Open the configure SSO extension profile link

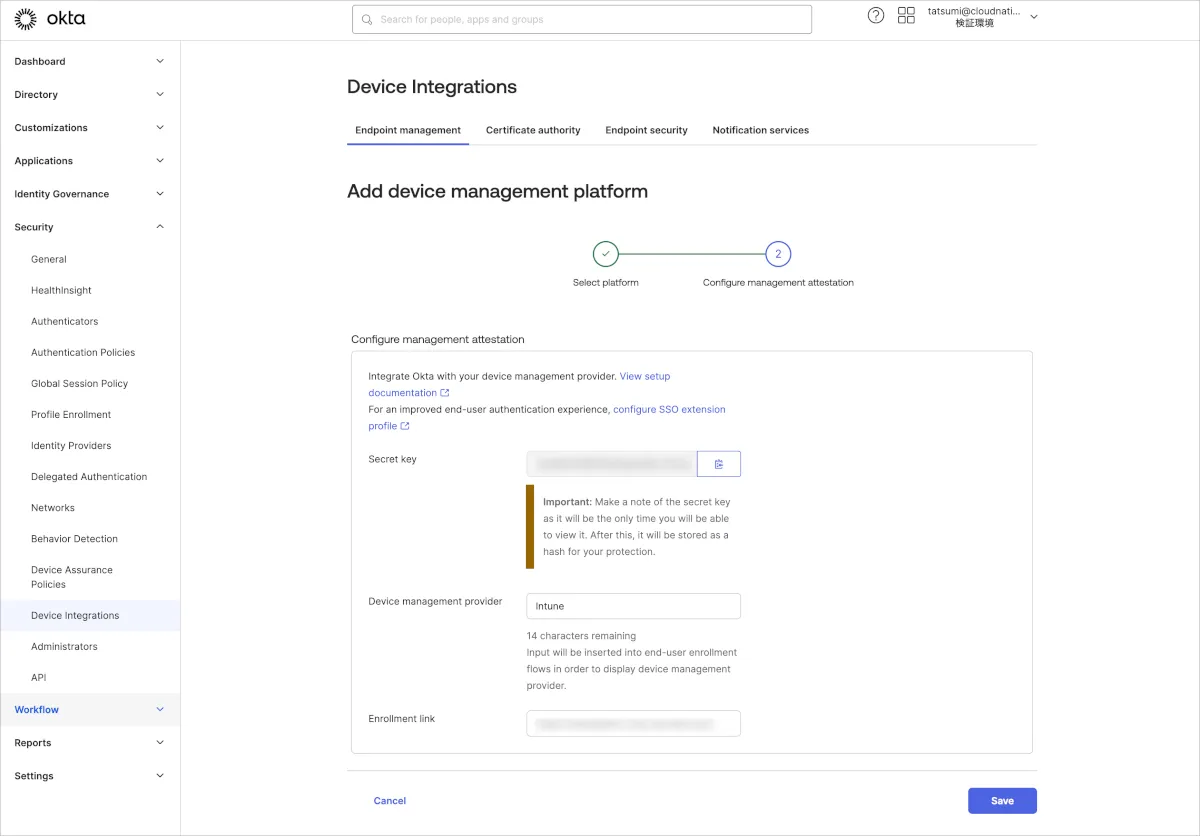click(x=668, y=410)
